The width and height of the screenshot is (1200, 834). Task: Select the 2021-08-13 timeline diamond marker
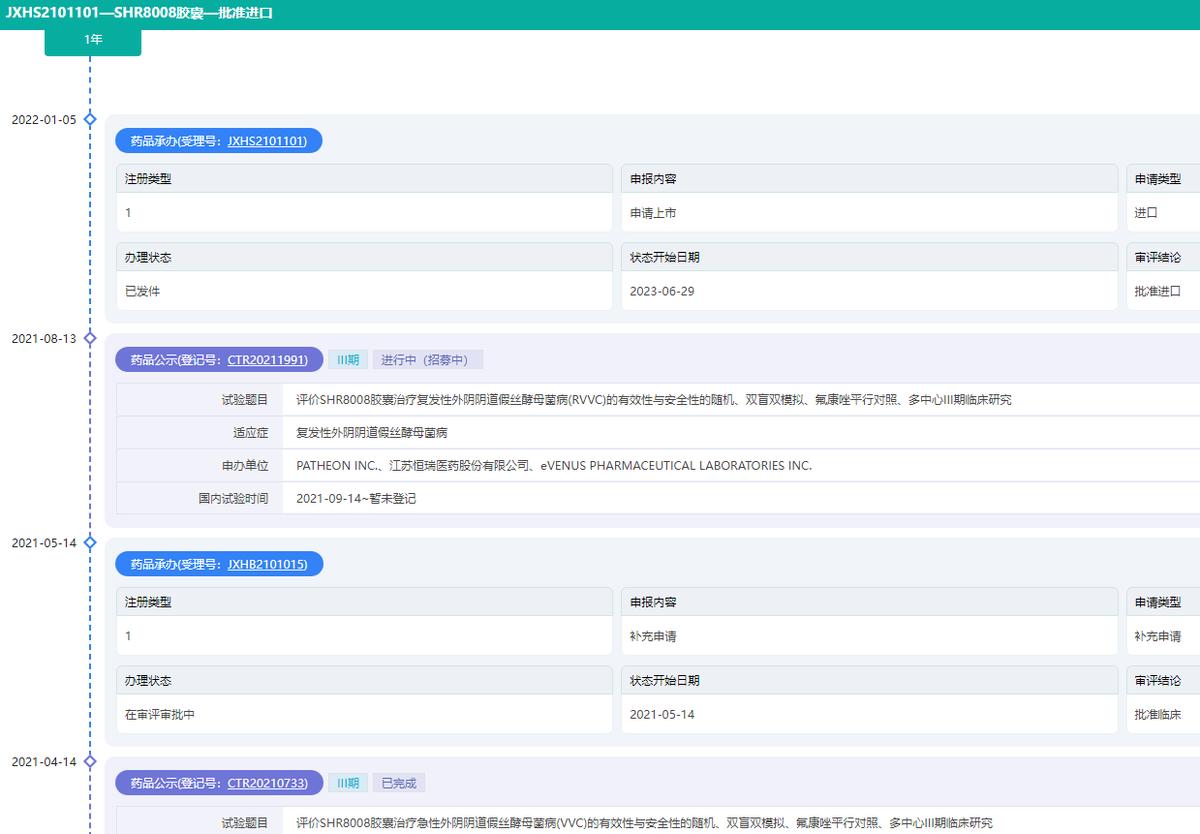(x=92, y=339)
